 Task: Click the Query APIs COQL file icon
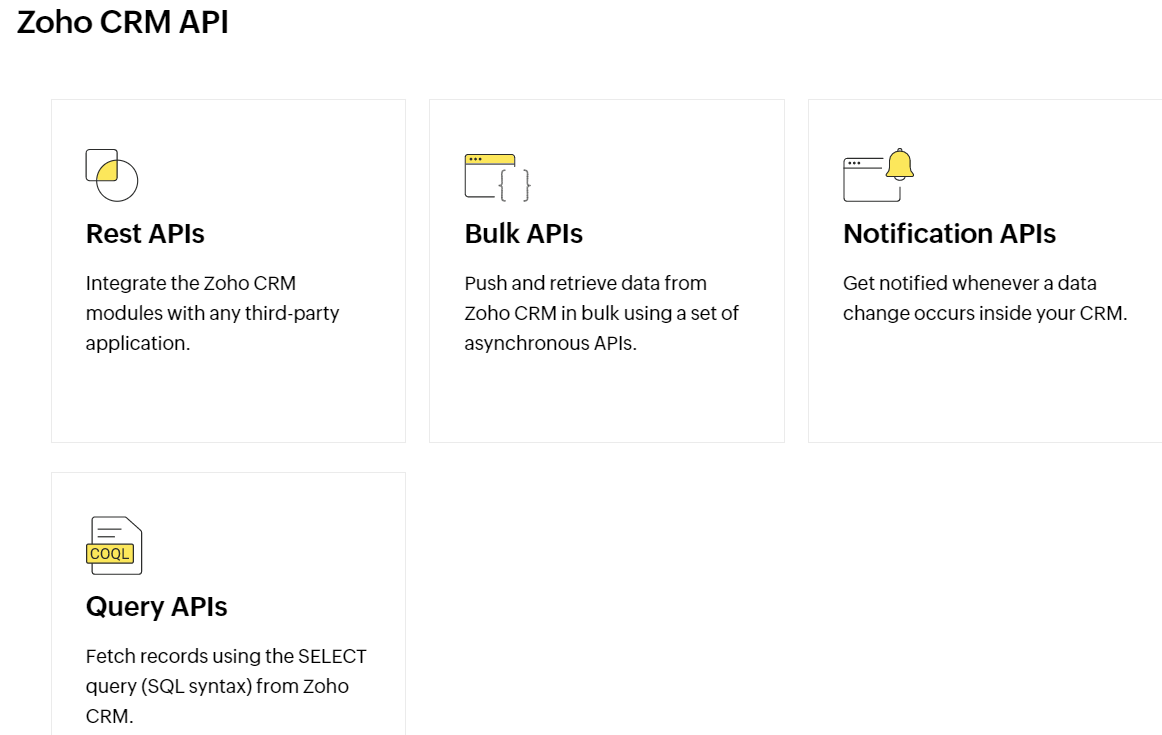(x=114, y=545)
